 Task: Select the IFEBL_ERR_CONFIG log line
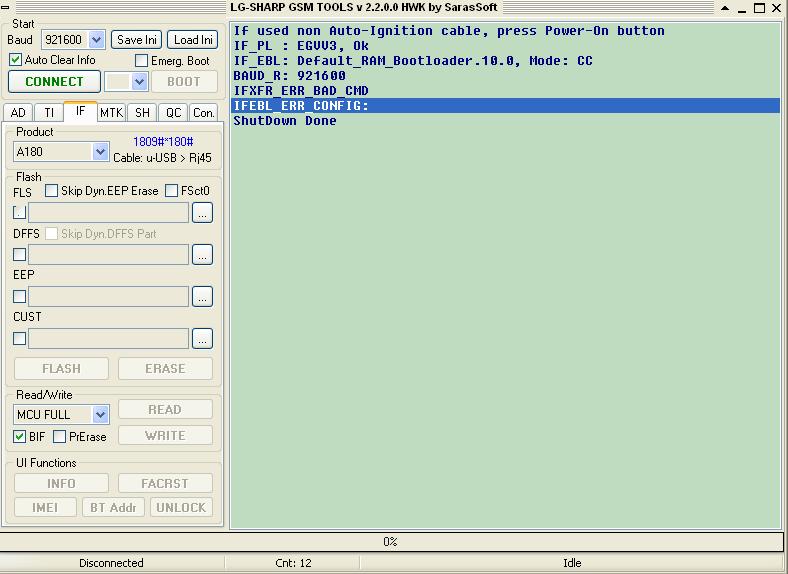[505, 106]
